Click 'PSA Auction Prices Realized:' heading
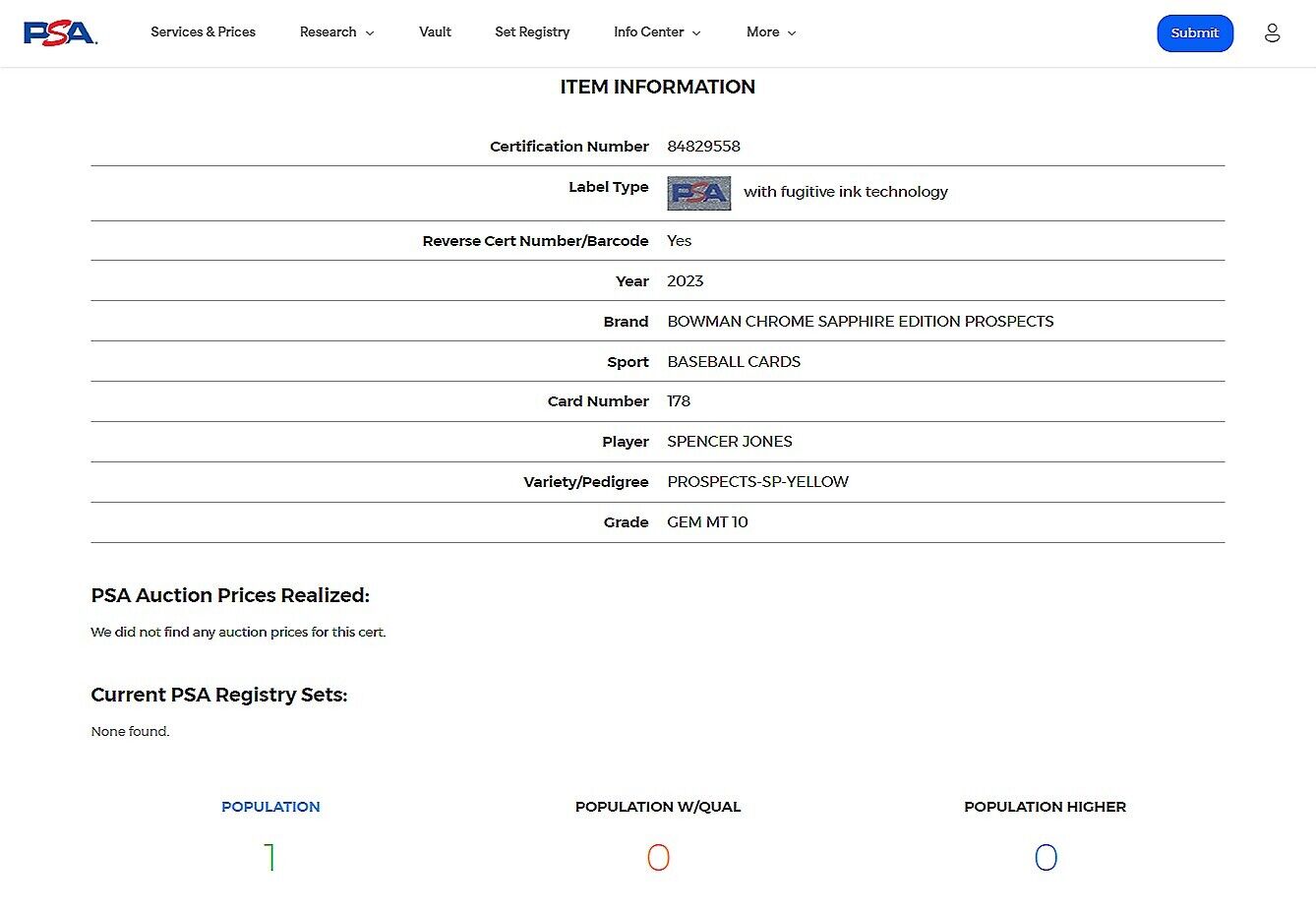This screenshot has width=1316, height=913. [230, 595]
